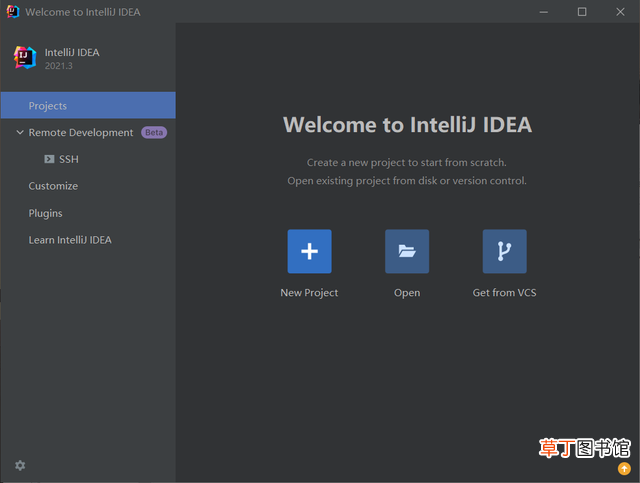Viewport: 640px width, 483px height.
Task: Click the IntelliJ icon in title bar
Action: (x=13, y=11)
